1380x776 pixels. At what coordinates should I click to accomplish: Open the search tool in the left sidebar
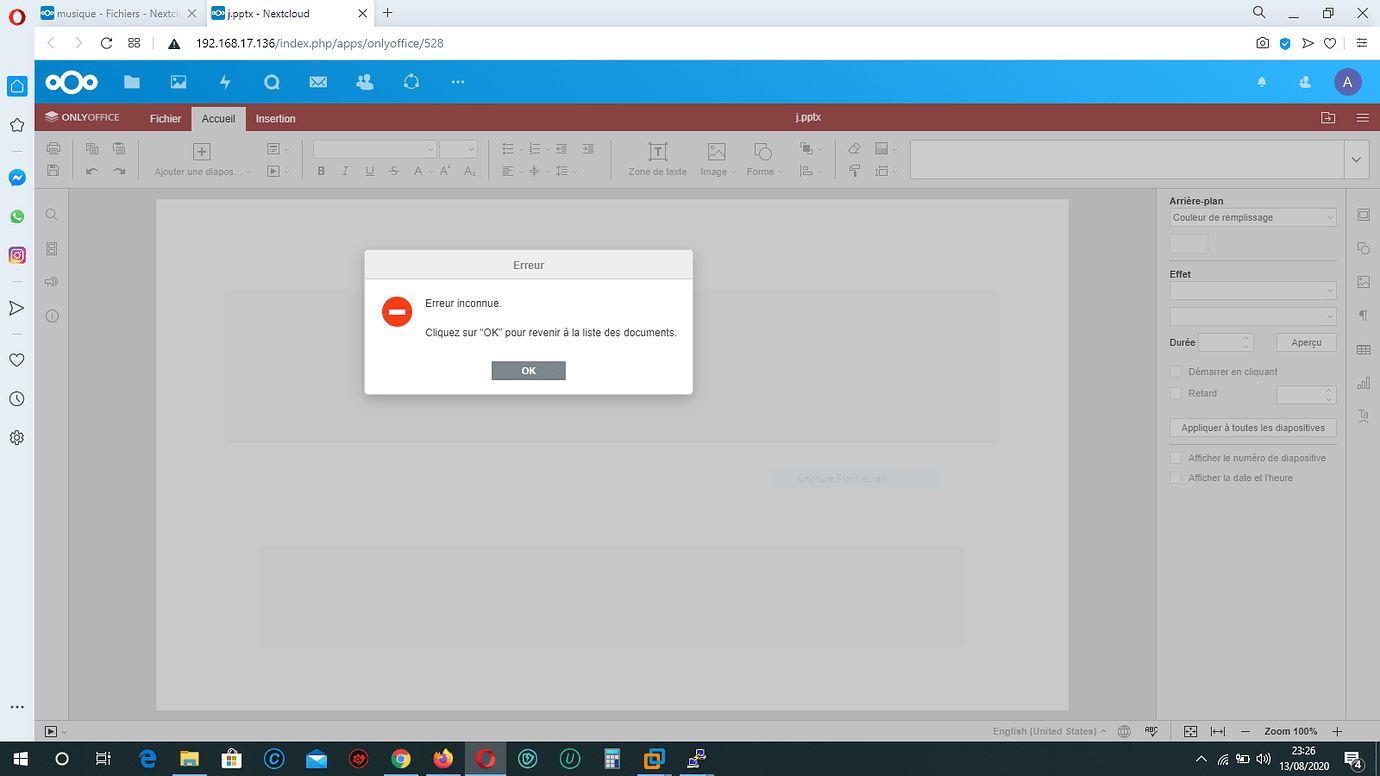coord(51,214)
